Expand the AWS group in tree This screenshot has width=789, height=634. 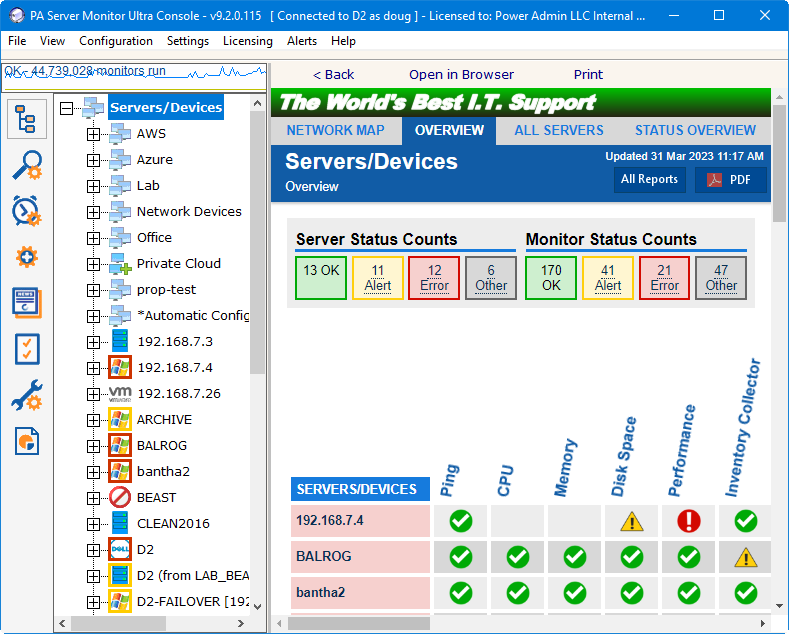point(93,134)
